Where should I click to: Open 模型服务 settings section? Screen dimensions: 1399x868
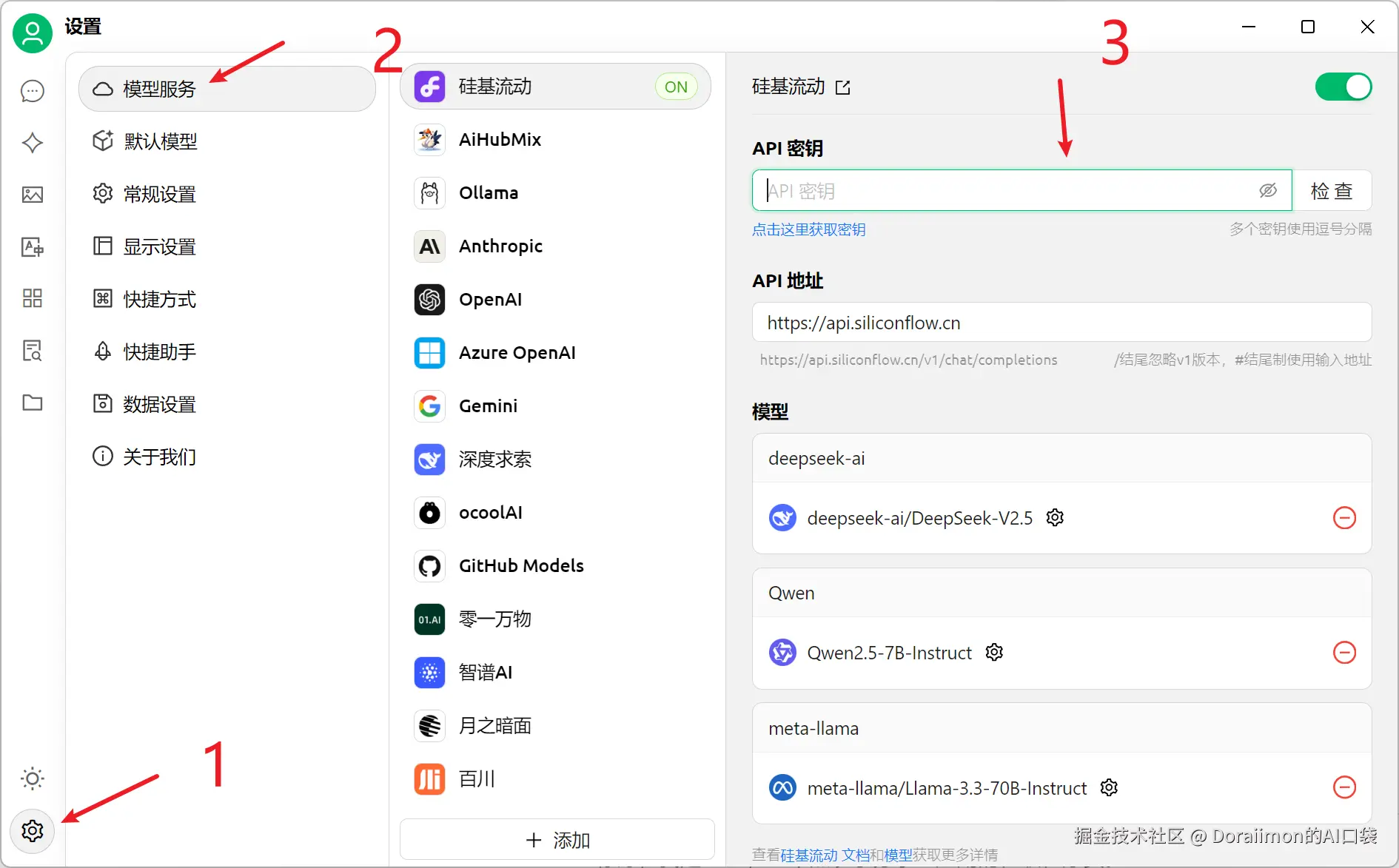click(227, 89)
